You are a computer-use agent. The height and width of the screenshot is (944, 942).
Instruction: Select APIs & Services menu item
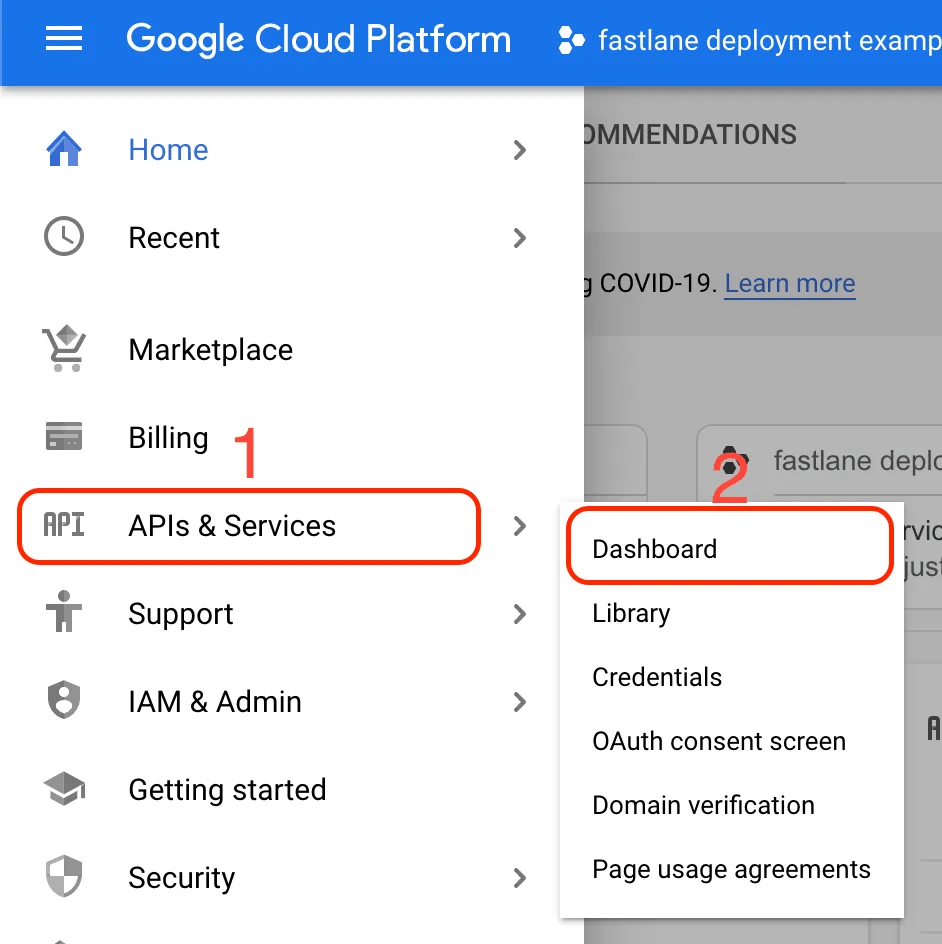click(x=232, y=526)
